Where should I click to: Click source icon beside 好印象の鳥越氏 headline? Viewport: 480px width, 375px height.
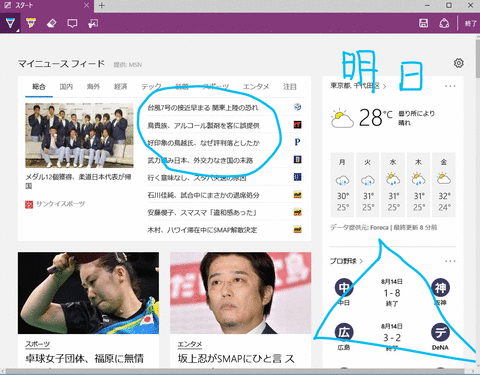pyautogui.click(x=297, y=142)
